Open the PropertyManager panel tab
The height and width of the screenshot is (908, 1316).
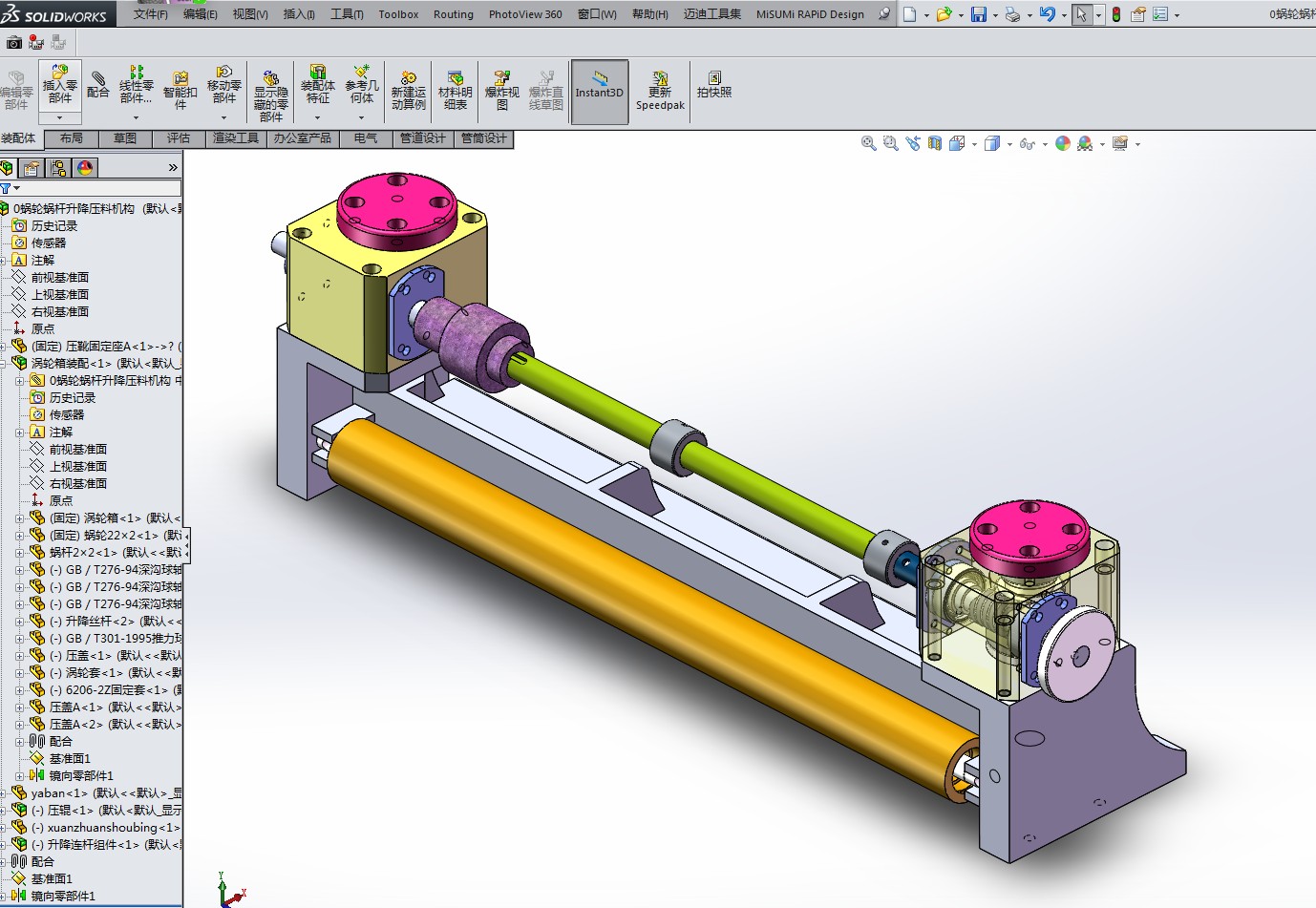point(32,168)
